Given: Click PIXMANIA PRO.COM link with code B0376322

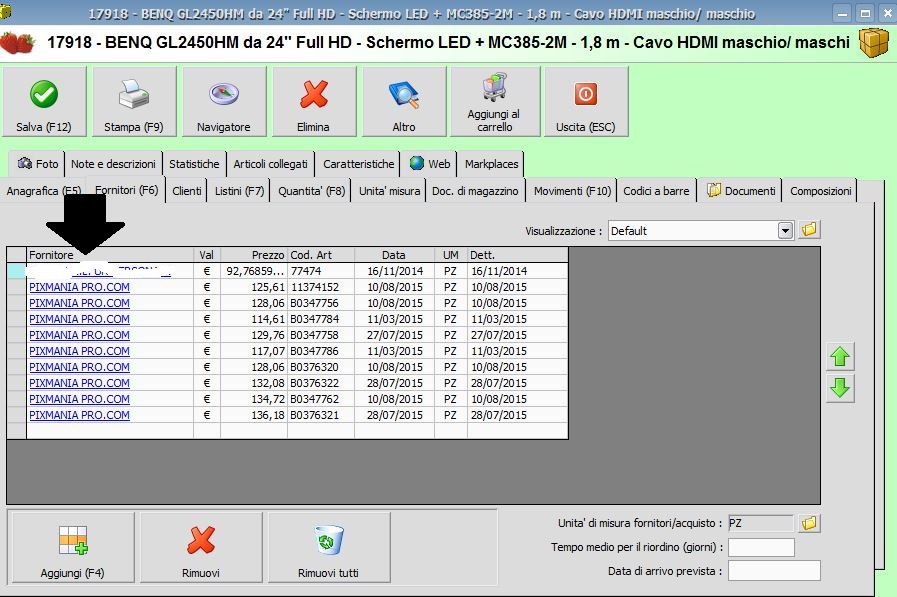Looking at the screenshot, I should (x=80, y=383).
